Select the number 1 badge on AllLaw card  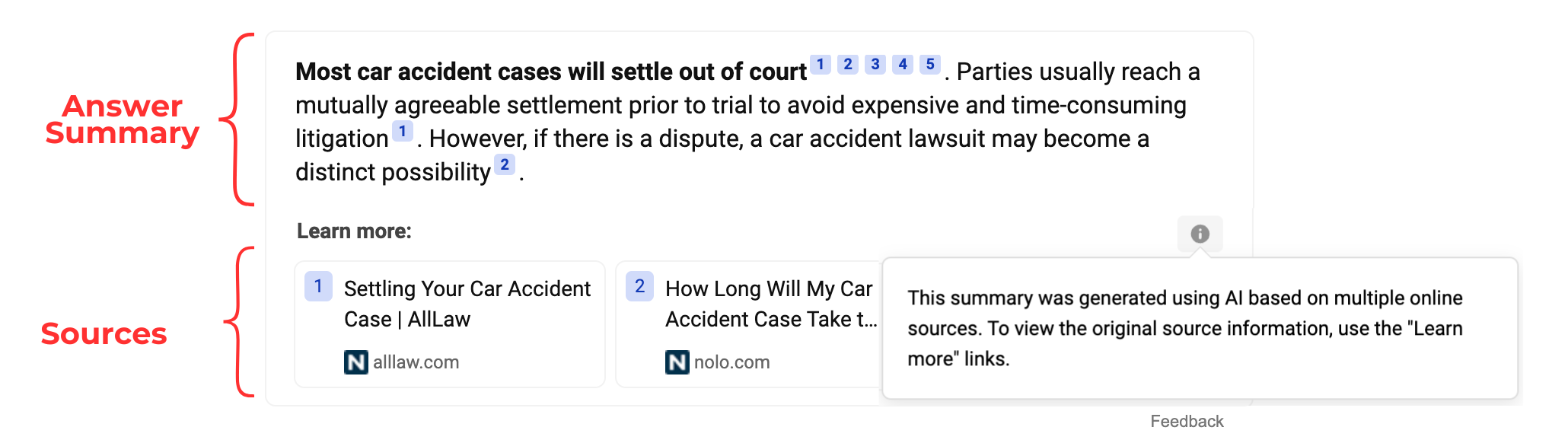[x=318, y=287]
